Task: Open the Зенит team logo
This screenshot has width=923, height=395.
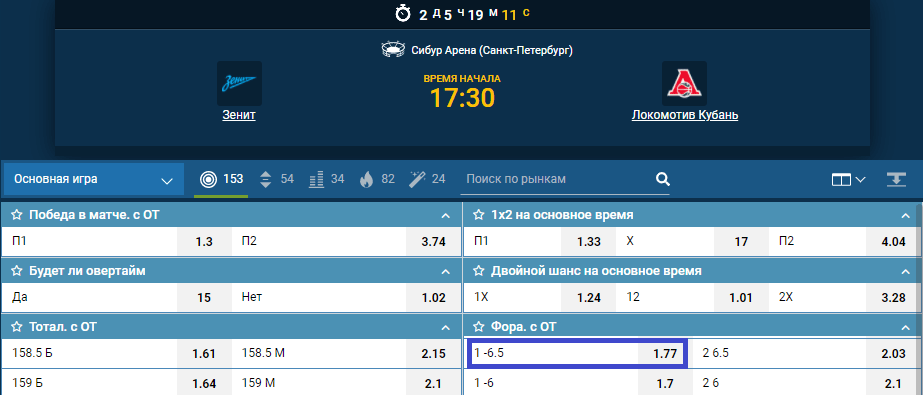Action: [x=239, y=84]
